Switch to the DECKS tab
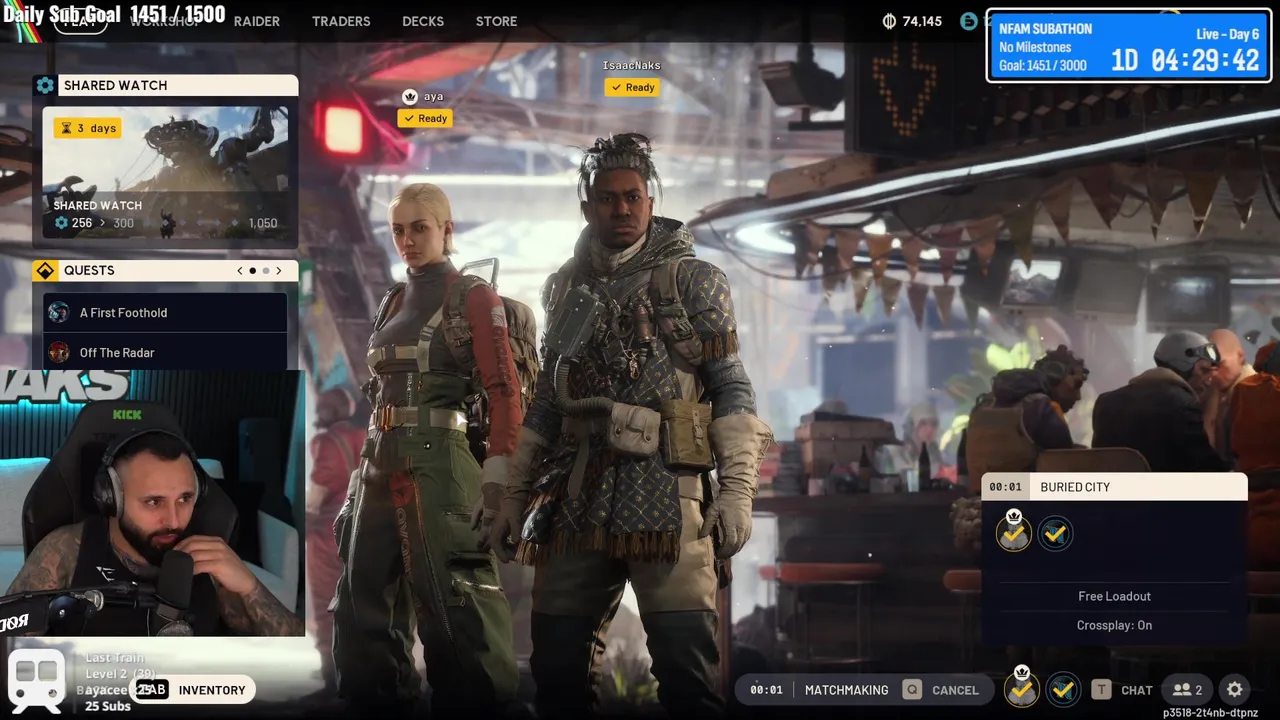The height and width of the screenshot is (720, 1280). (423, 21)
